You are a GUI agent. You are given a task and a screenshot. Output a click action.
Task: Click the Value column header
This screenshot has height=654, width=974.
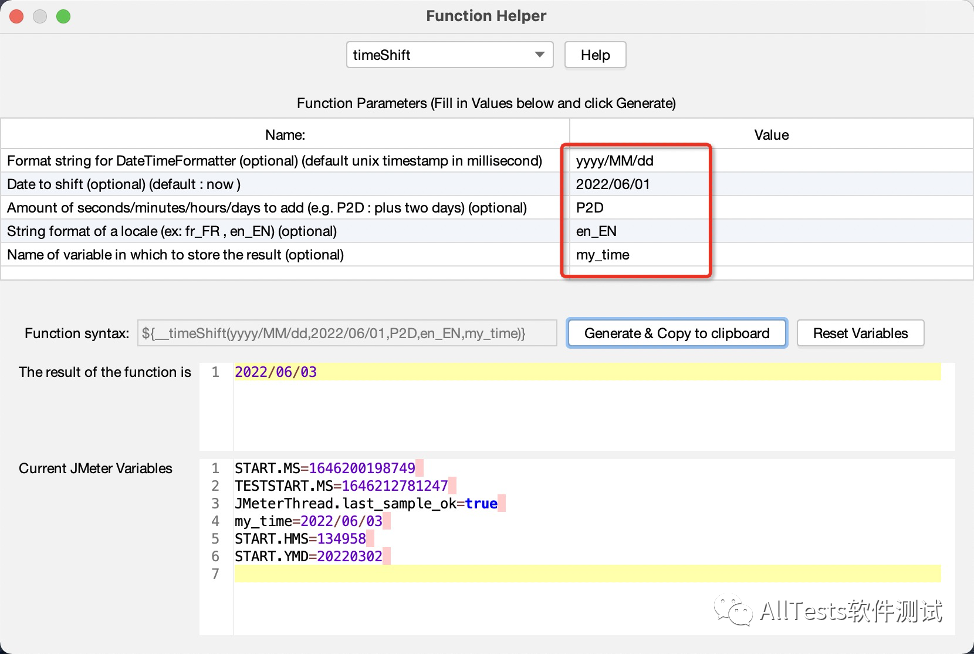pyautogui.click(x=771, y=135)
